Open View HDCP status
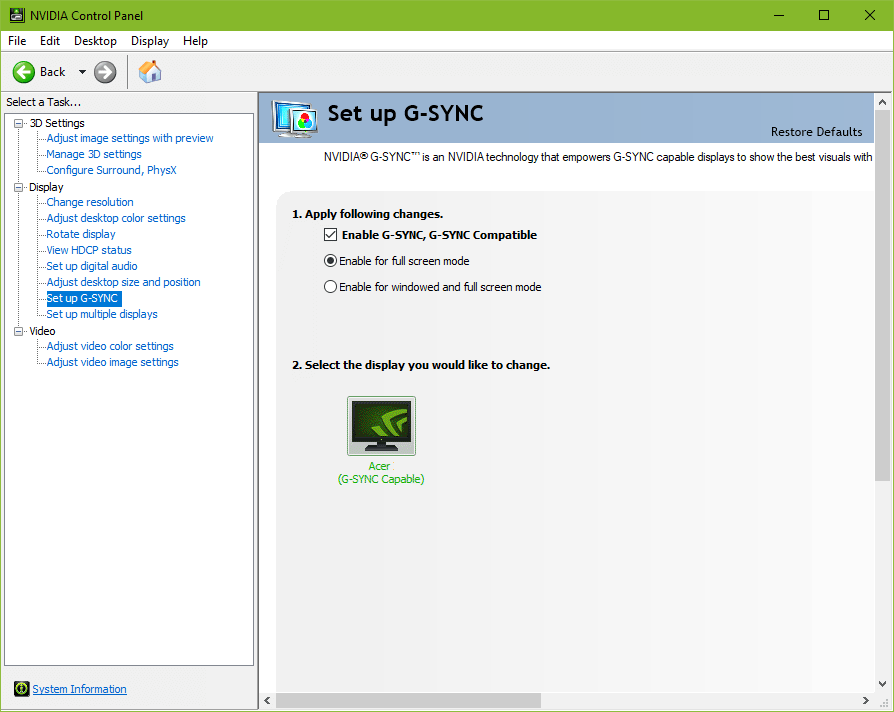Screen dimensions: 894x712 [89, 250]
